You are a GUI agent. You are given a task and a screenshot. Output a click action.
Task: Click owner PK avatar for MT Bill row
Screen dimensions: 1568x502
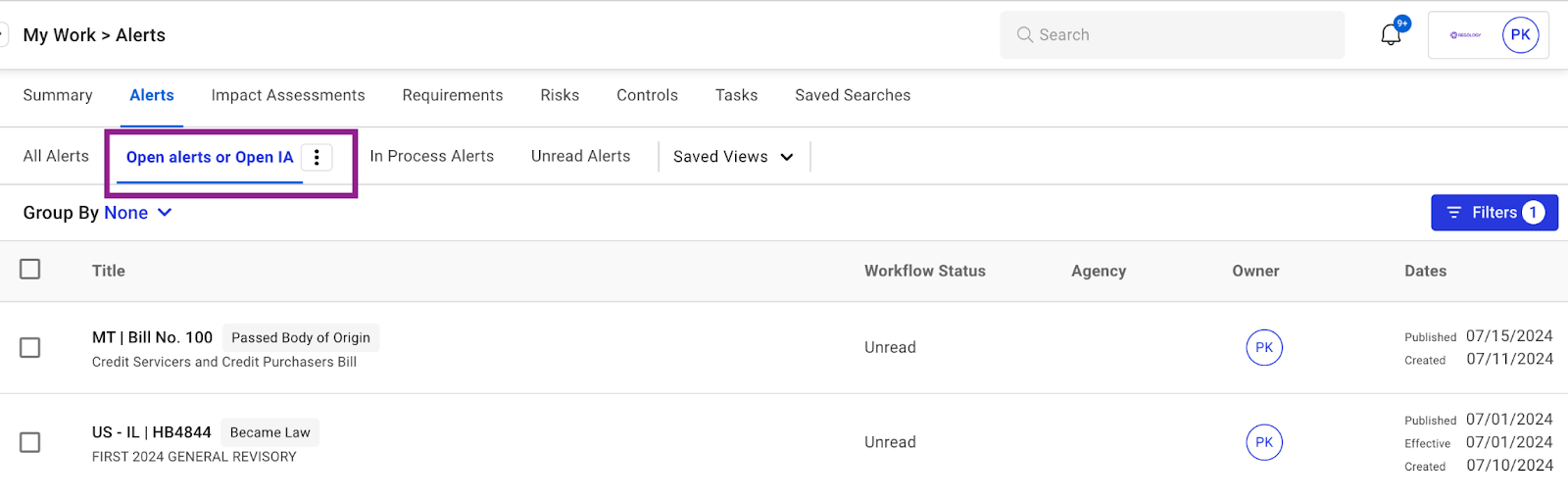[x=1264, y=347]
